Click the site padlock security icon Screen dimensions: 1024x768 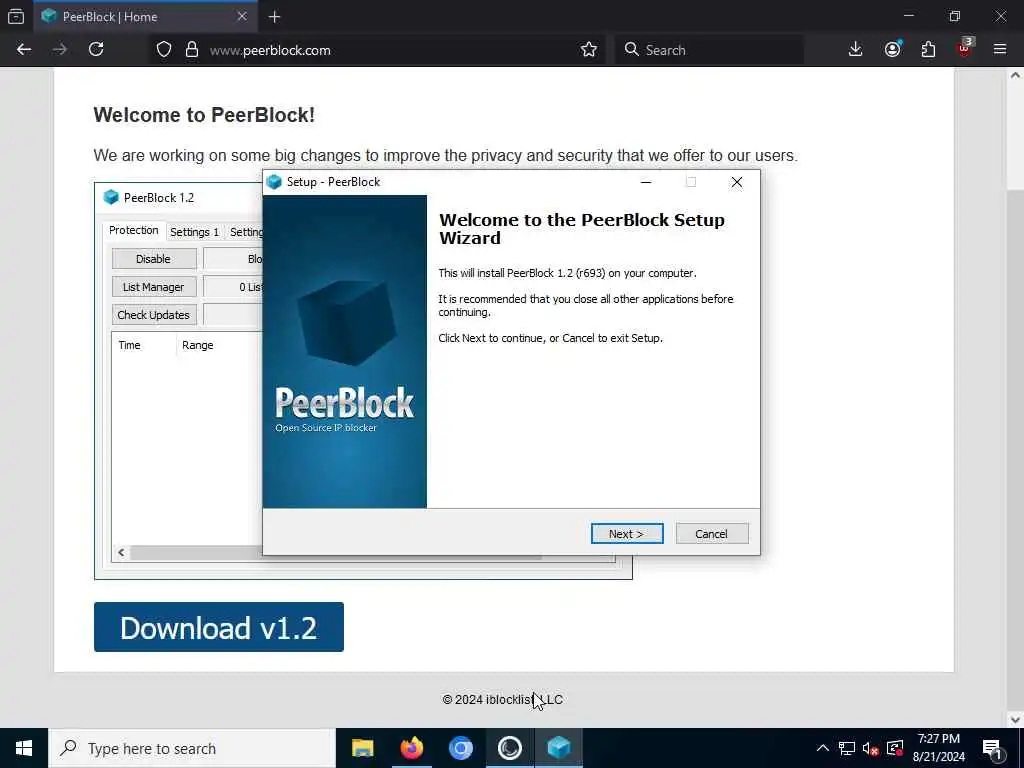click(191, 50)
